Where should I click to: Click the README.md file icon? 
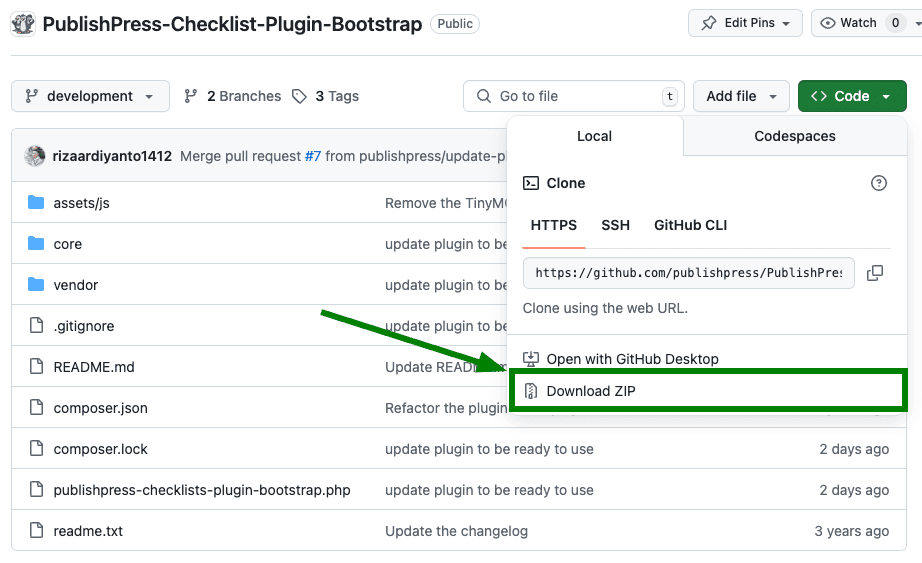(x=37, y=367)
